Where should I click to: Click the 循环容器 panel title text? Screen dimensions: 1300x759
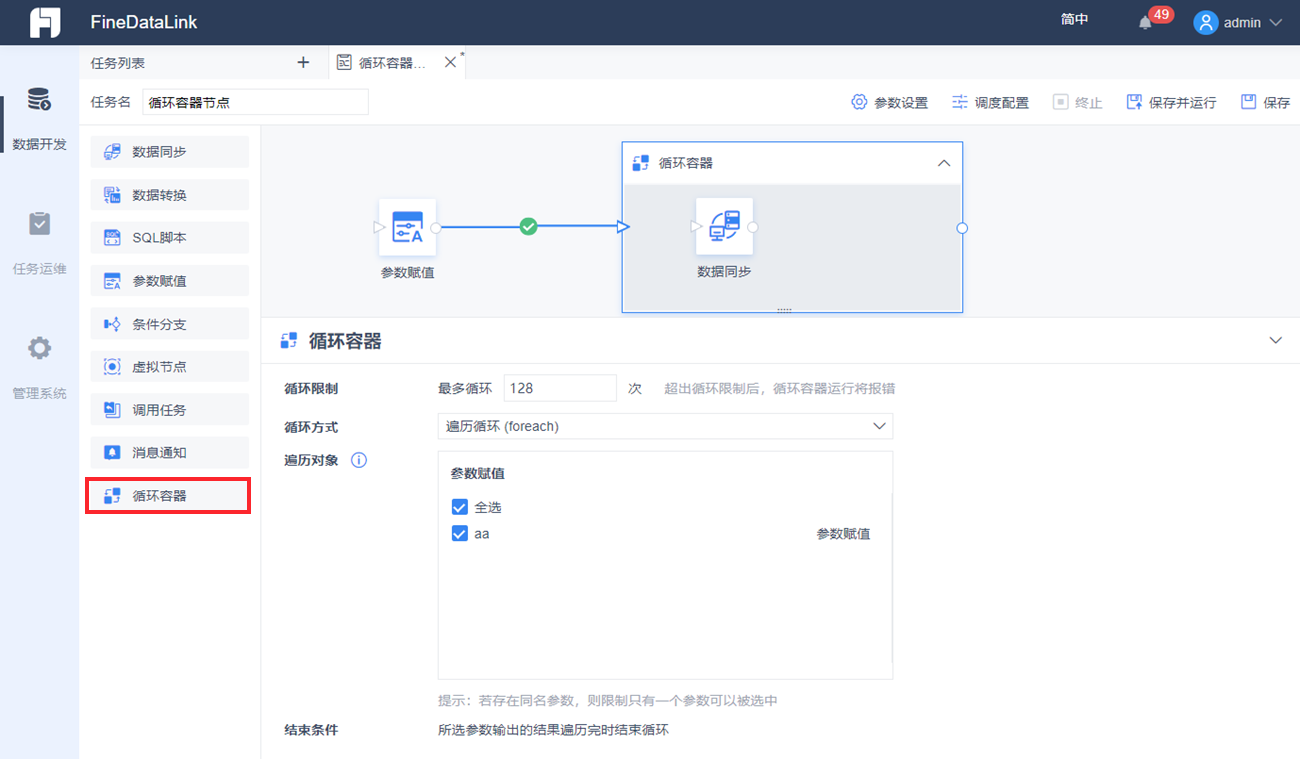(345, 341)
